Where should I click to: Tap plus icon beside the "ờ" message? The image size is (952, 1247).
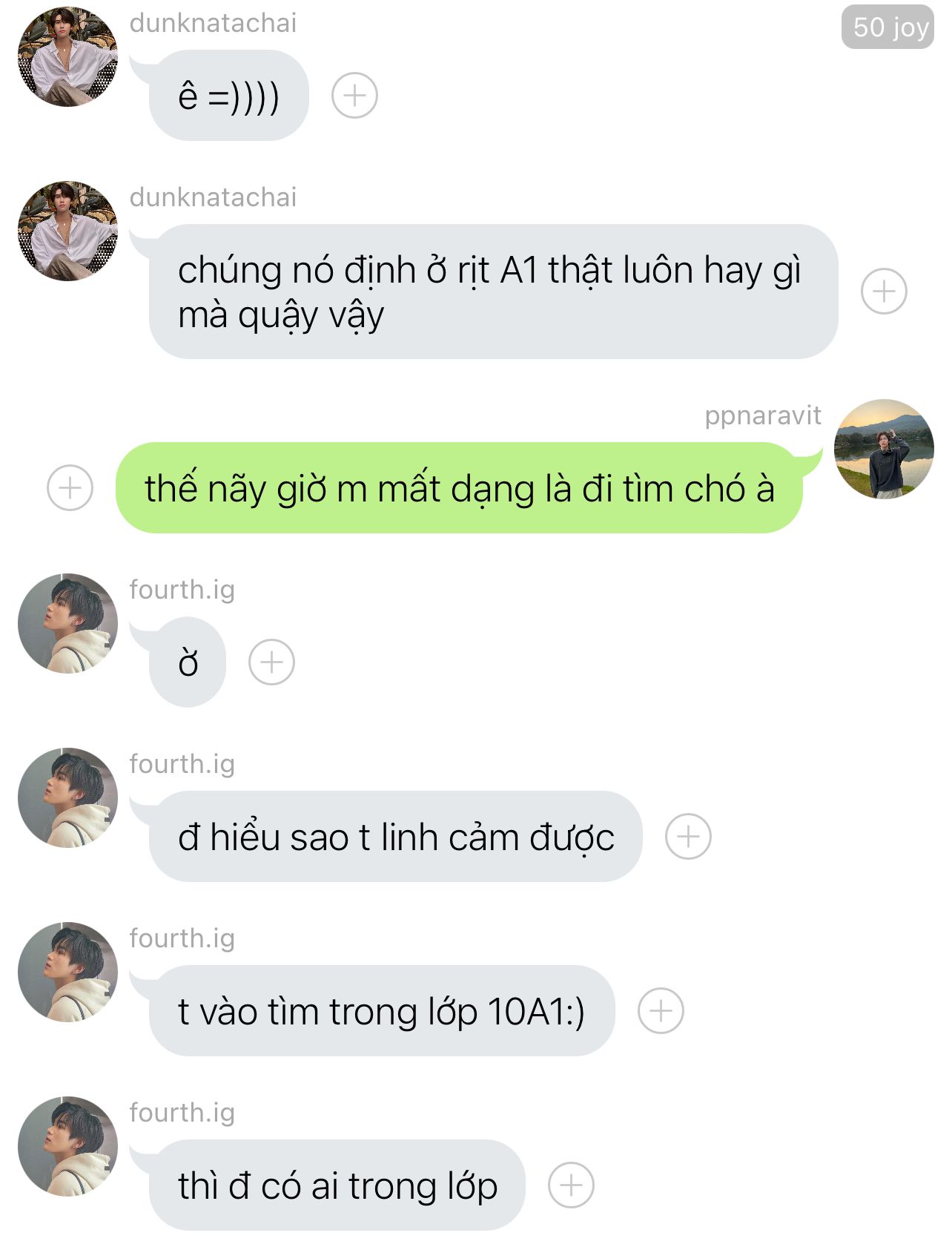[x=271, y=662]
